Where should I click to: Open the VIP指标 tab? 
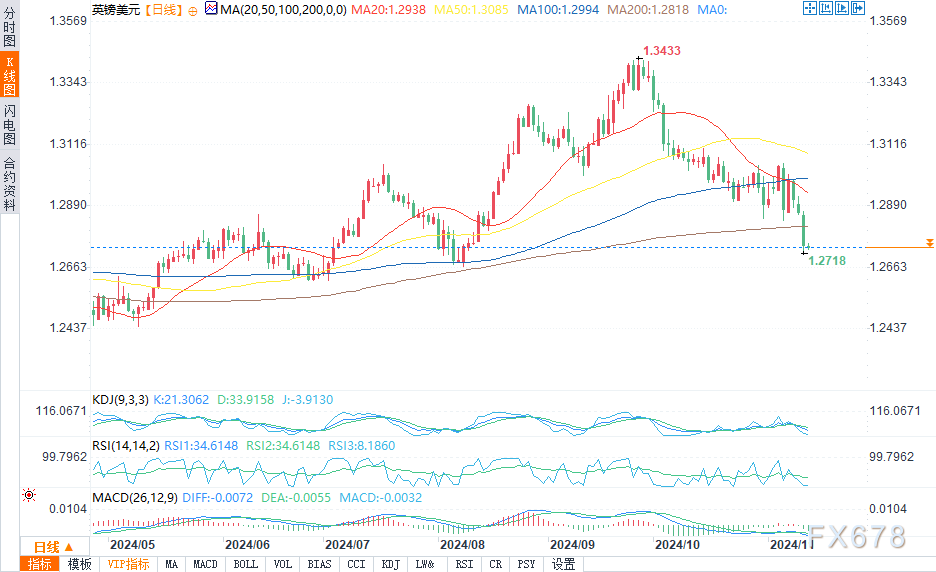(x=128, y=564)
